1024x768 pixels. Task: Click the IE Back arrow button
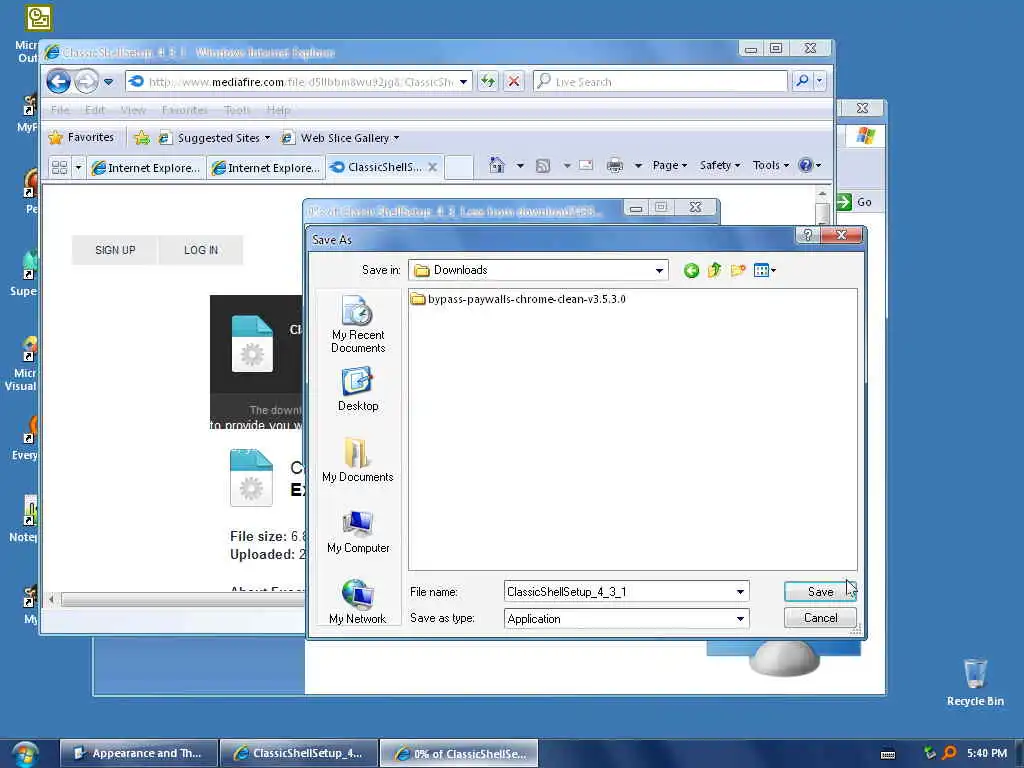click(58, 82)
